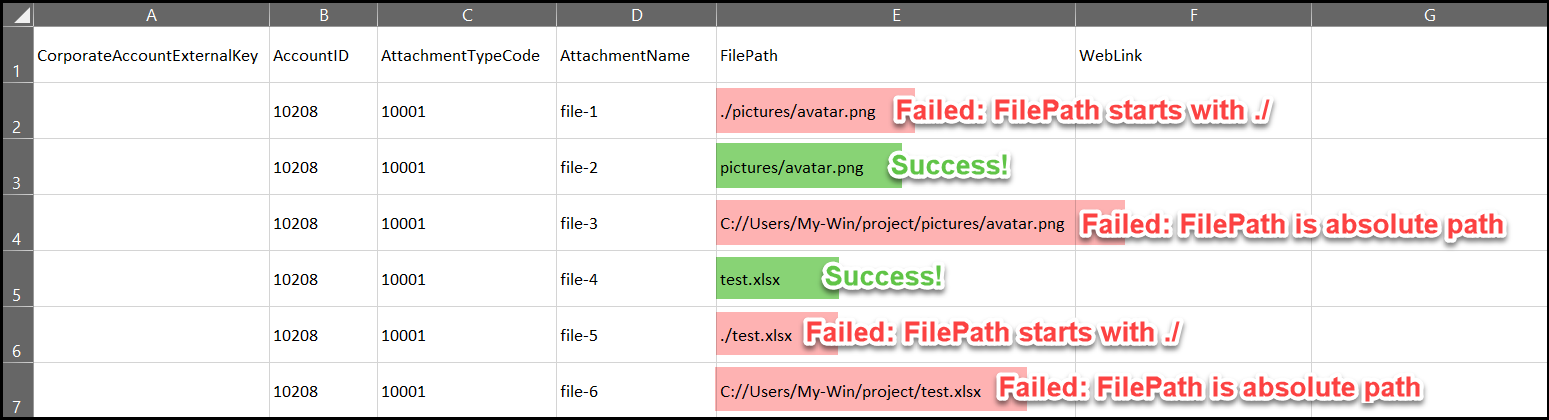Select column G header
The width and height of the screenshot is (1549, 420).
pos(1429,15)
